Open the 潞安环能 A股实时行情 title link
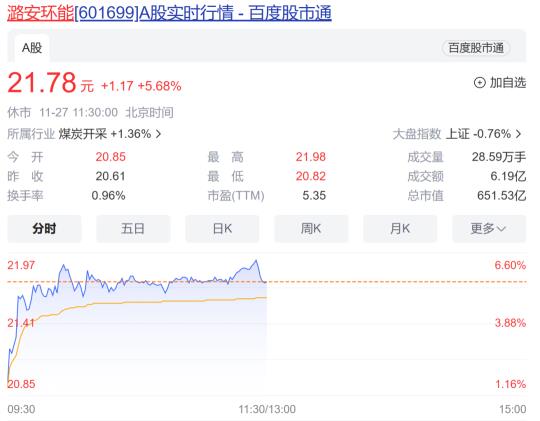 169,13
